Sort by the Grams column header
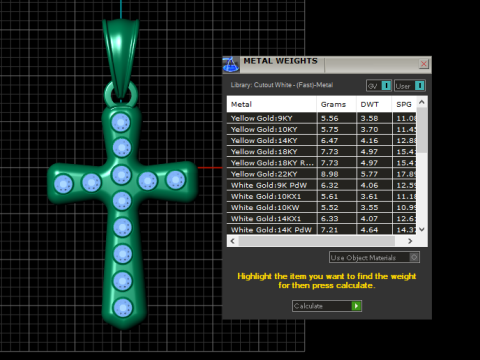 coord(336,104)
